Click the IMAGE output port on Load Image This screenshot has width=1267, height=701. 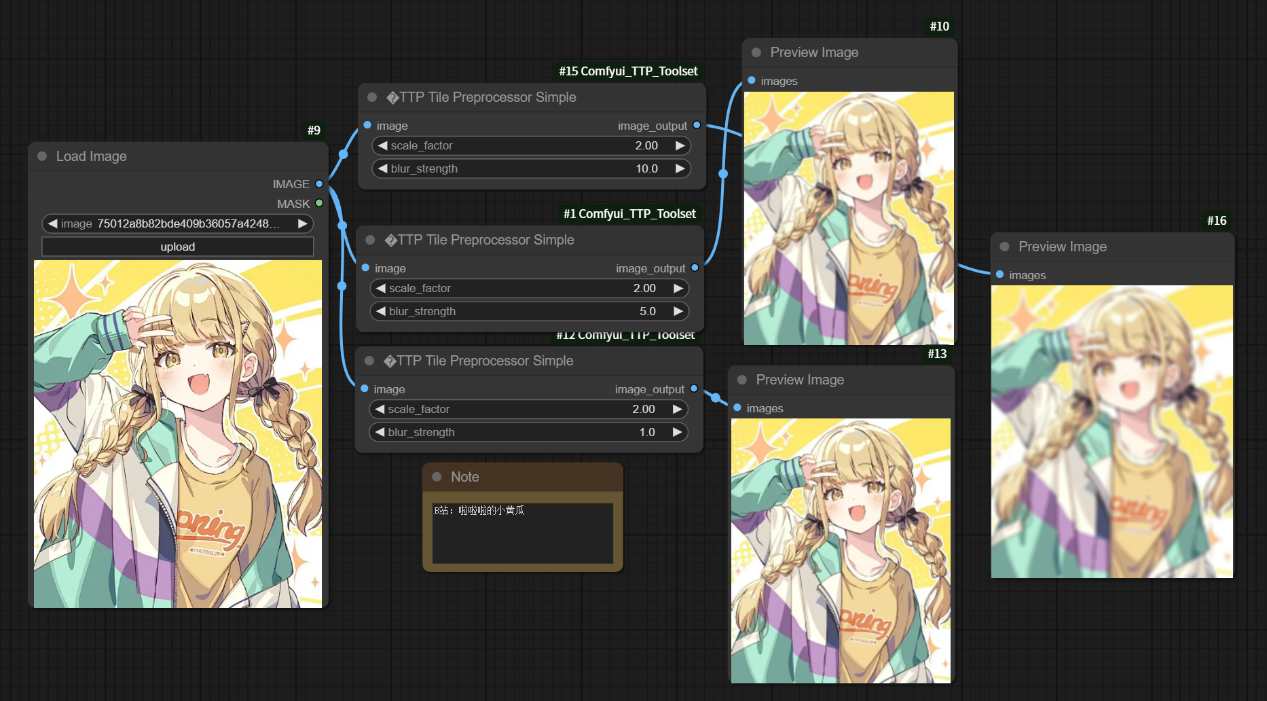pos(319,184)
